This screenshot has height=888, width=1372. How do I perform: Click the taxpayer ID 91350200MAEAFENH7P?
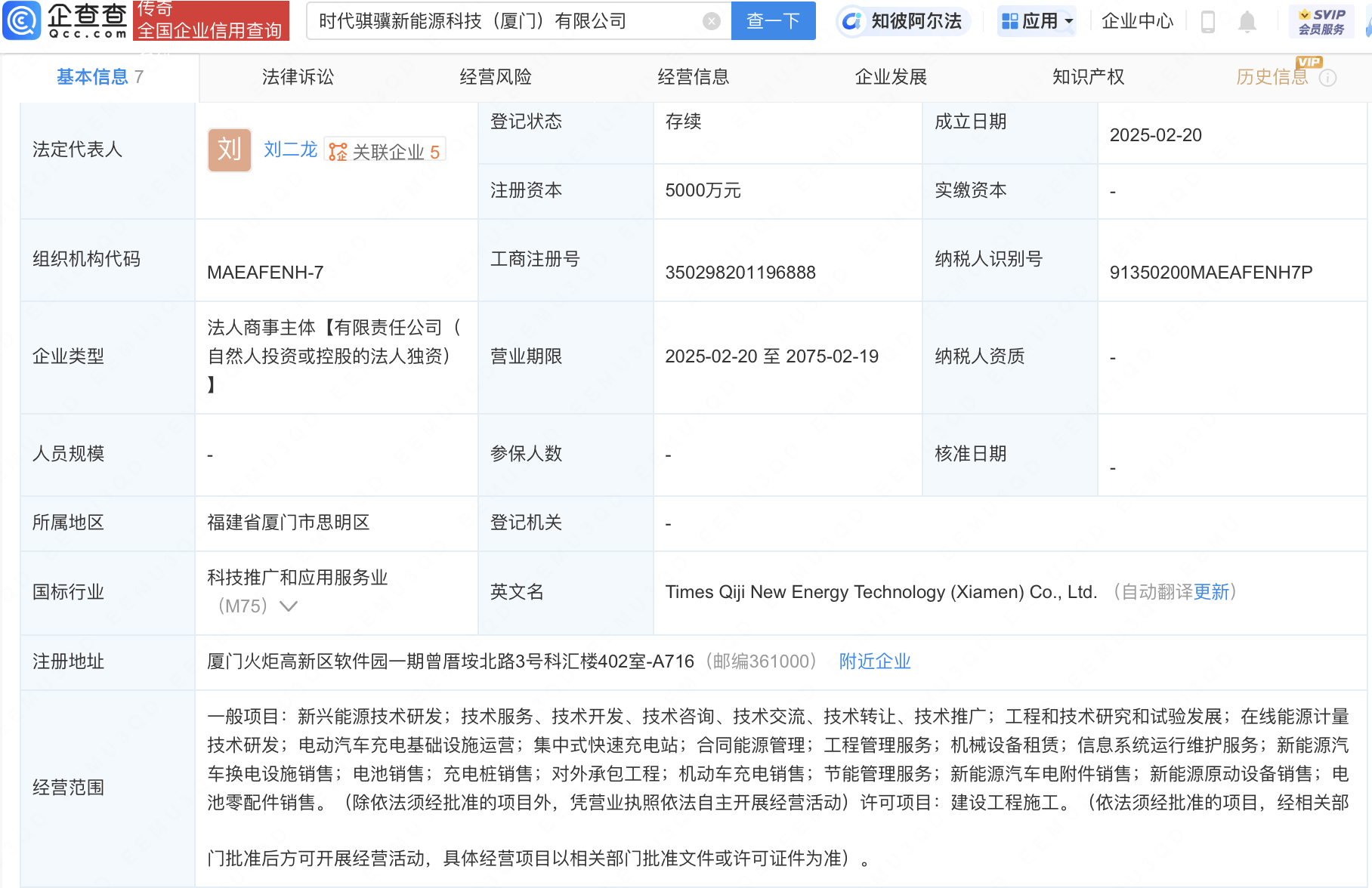1211,273
